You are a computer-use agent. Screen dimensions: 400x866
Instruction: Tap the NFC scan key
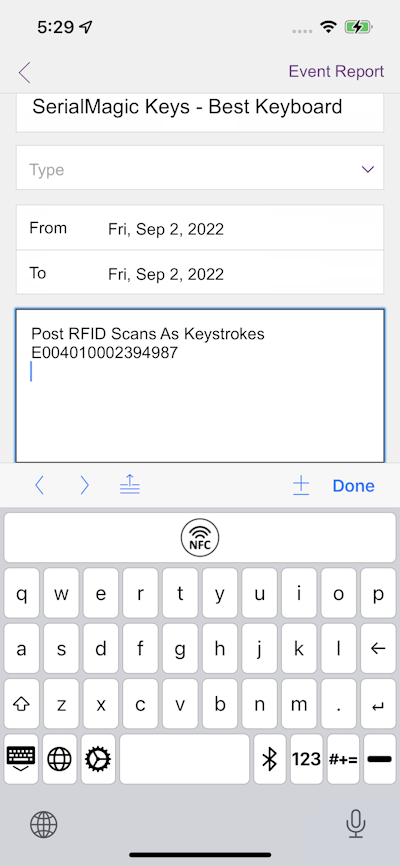coord(199,537)
